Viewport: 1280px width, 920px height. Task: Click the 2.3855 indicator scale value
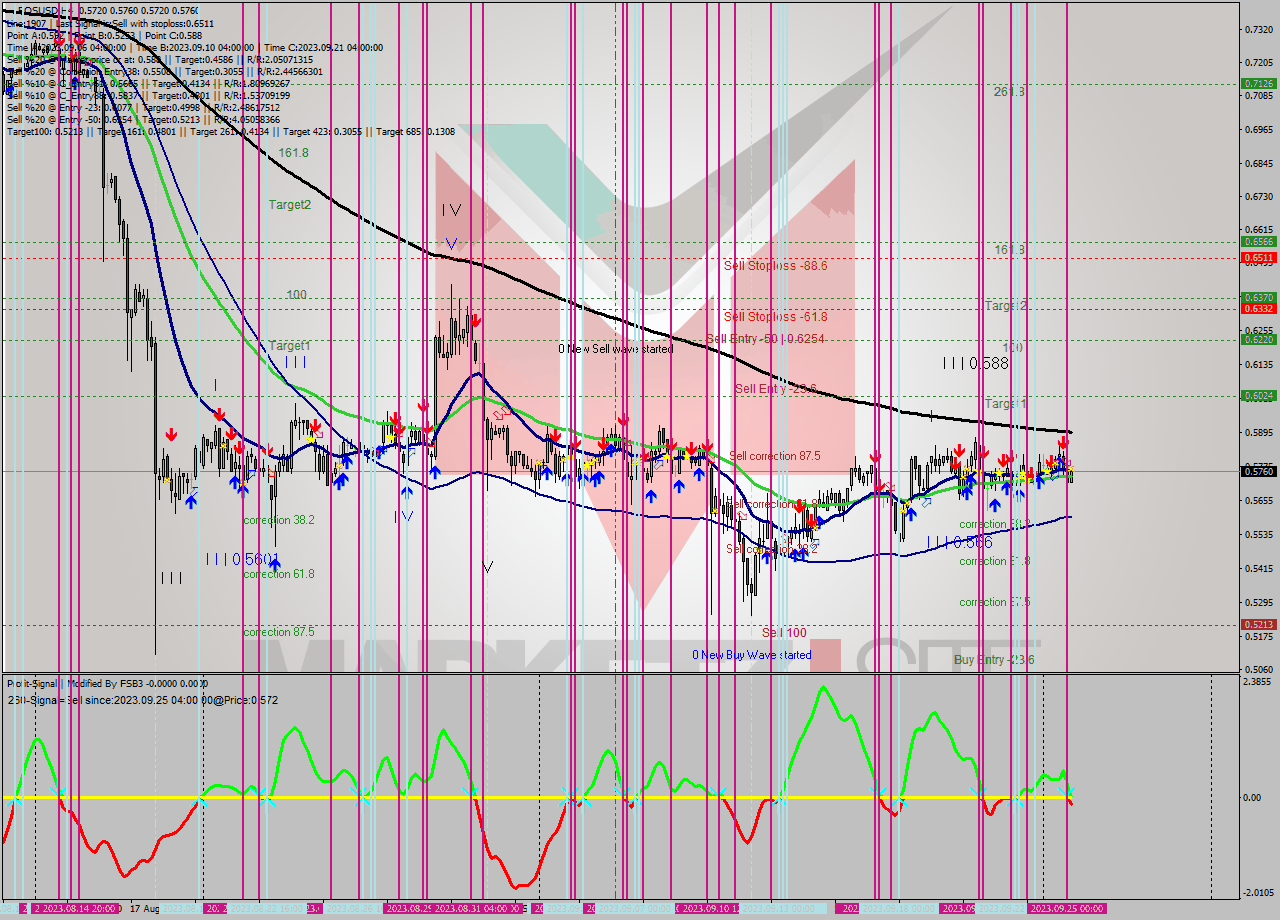[x=1257, y=682]
